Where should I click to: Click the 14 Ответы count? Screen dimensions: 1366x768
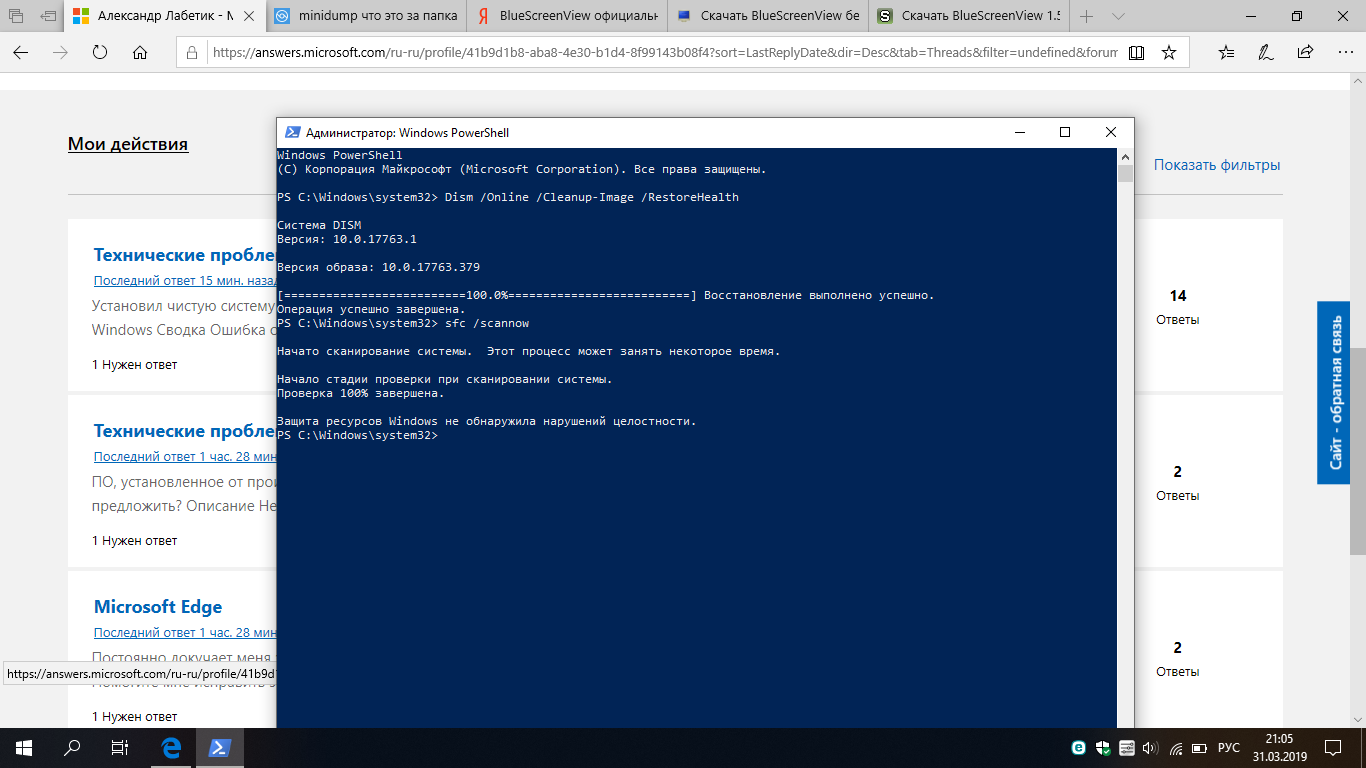tap(1178, 306)
